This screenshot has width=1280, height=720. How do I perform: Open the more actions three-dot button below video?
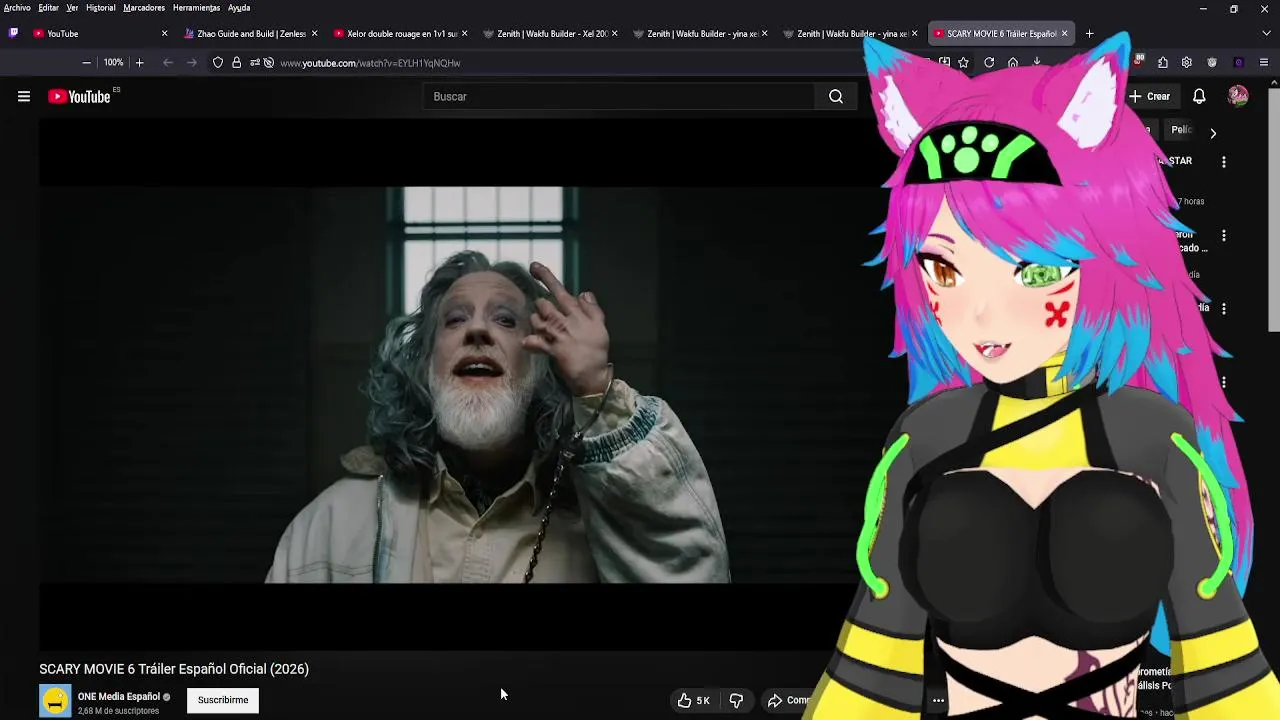pos(938,700)
